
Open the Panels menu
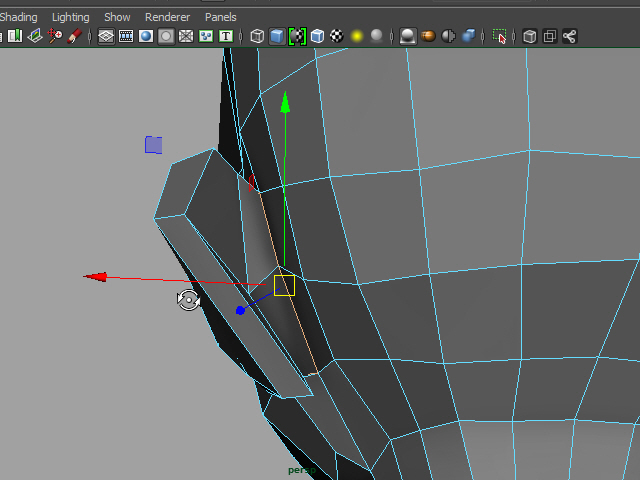(x=221, y=17)
